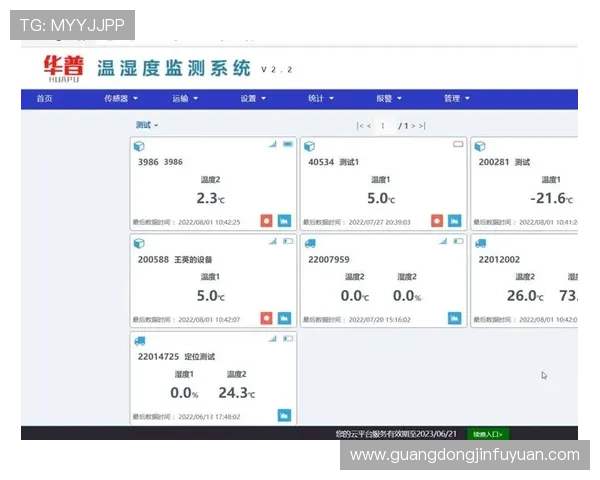Open the 设置 dropdown menu
The image size is (600, 480).
pyautogui.click(x=253, y=98)
